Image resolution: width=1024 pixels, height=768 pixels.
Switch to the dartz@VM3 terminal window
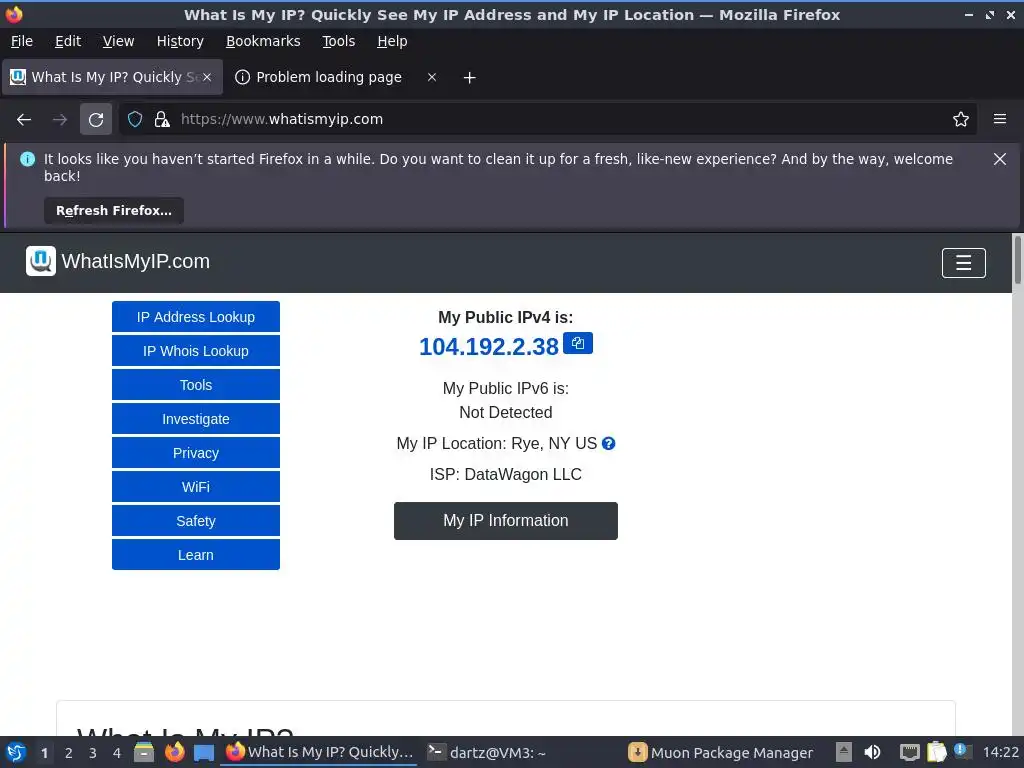point(487,753)
